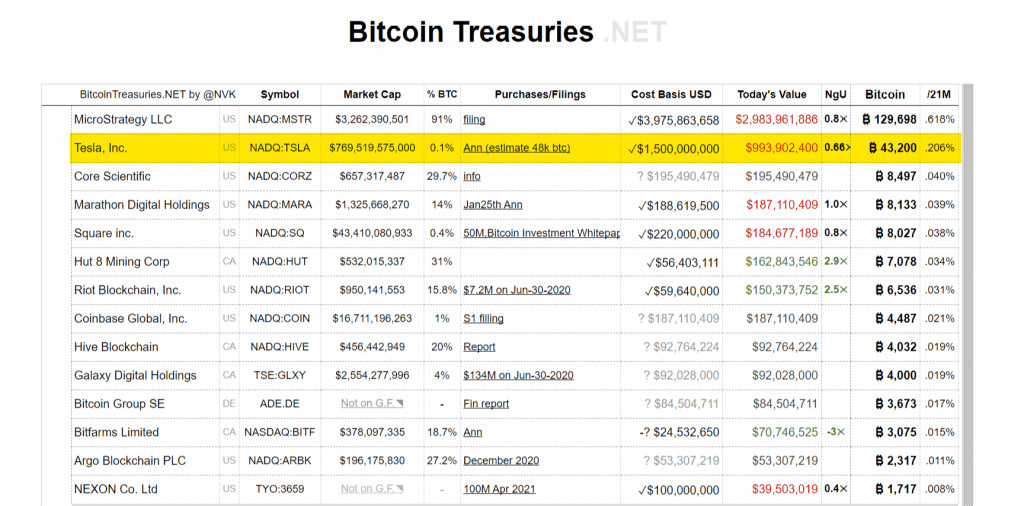Screen dimensions: 1024x506
Task: Open MicroStrategy filing link
Action: [474, 119]
